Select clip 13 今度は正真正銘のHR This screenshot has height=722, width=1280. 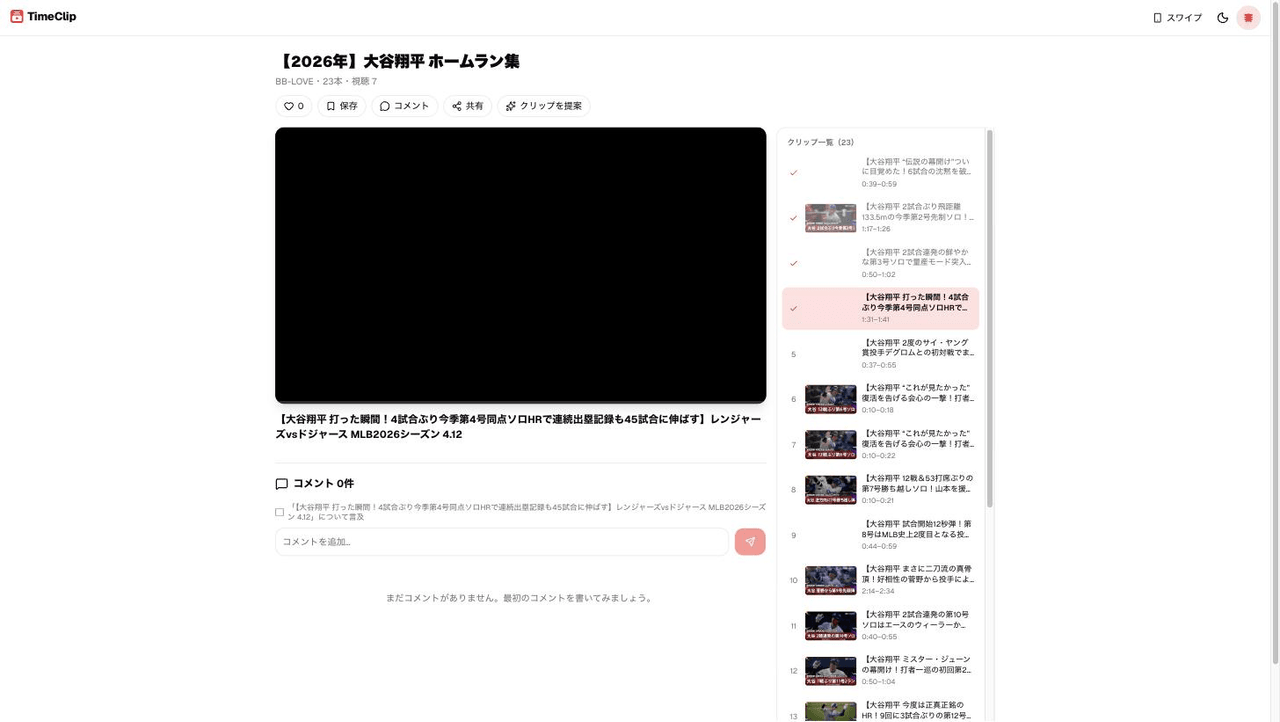880,710
